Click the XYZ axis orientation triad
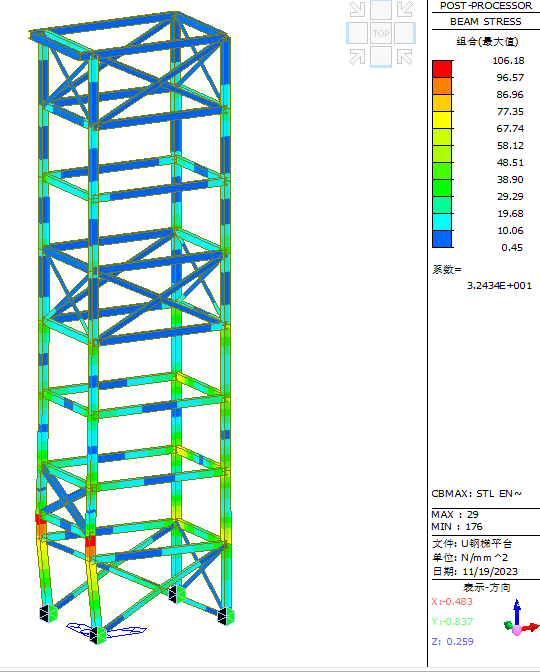The image size is (540, 672). (x=521, y=619)
